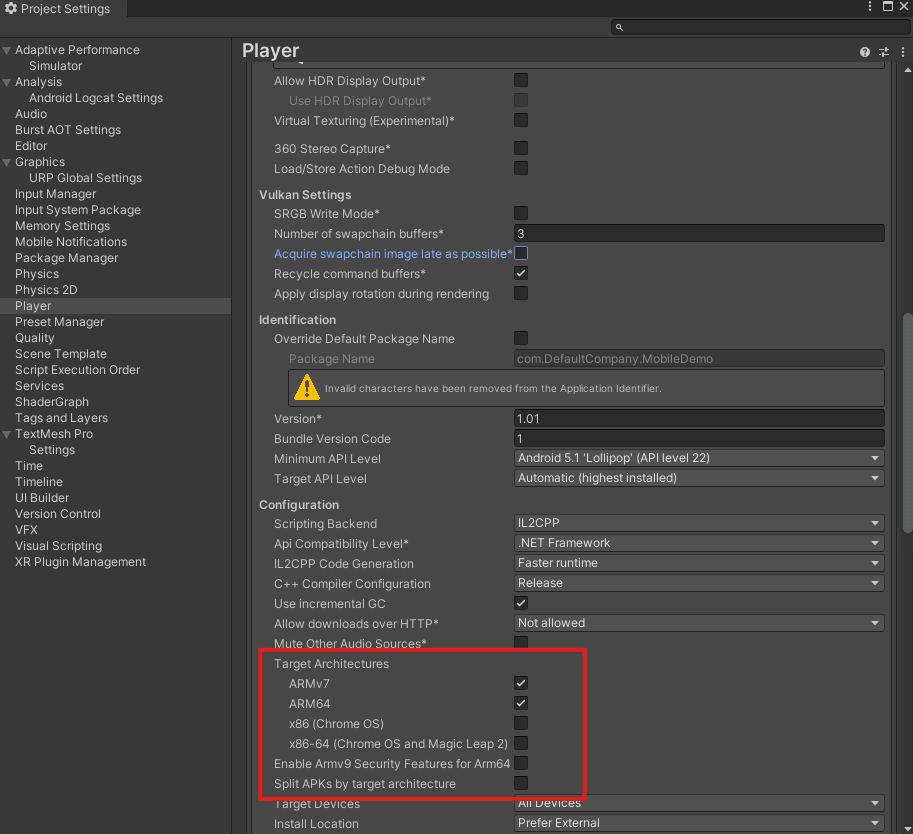Click the warning icon in Identification
The width and height of the screenshot is (913, 834).
pos(307,388)
